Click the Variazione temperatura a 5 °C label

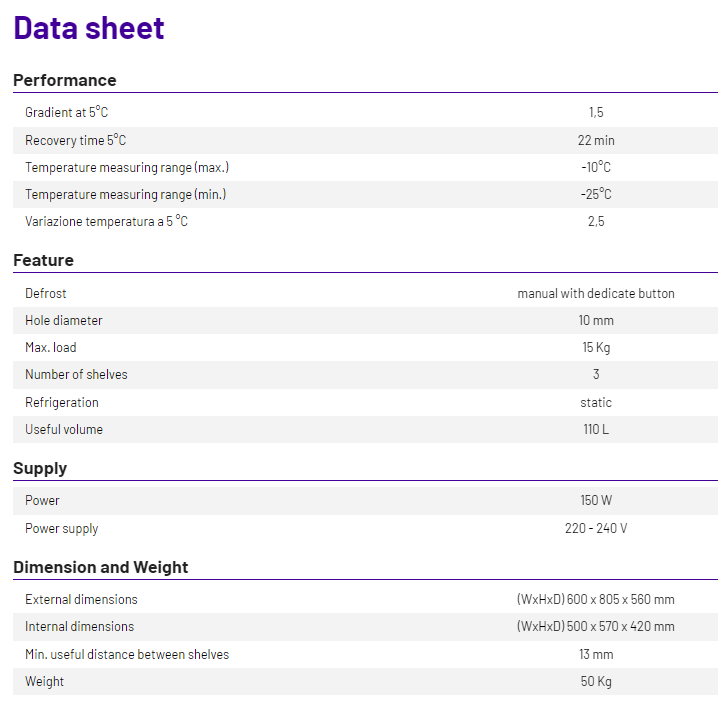click(106, 221)
